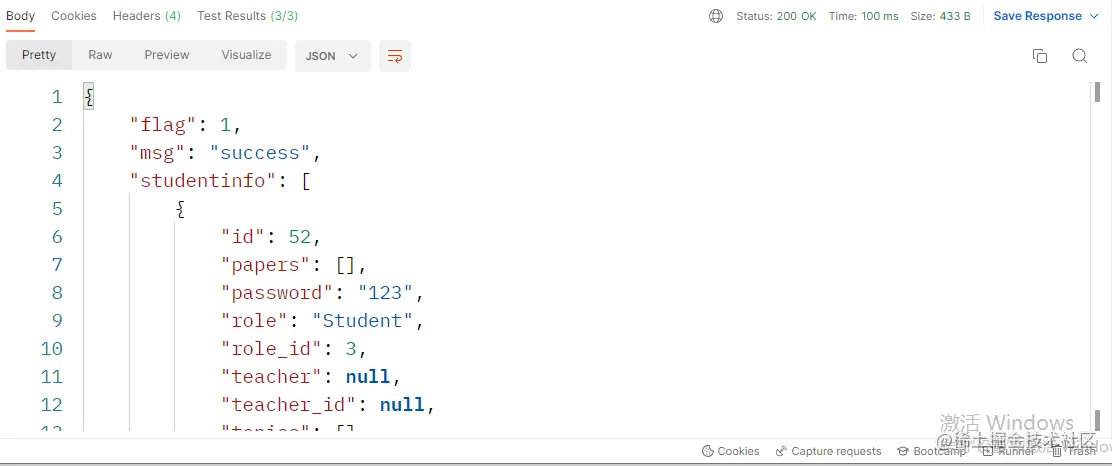The image size is (1112, 466).
Task: Switch to Raw view mode
Action: coord(100,55)
